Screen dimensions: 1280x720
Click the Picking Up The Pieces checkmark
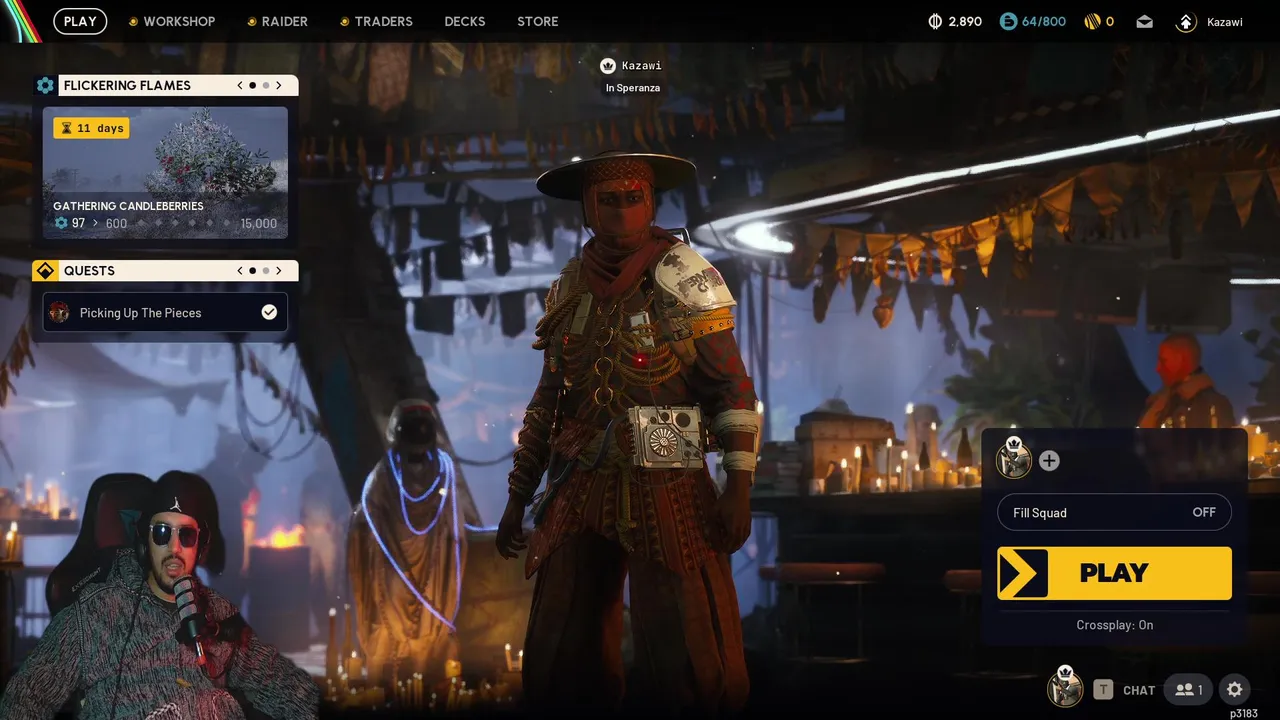[x=269, y=312]
